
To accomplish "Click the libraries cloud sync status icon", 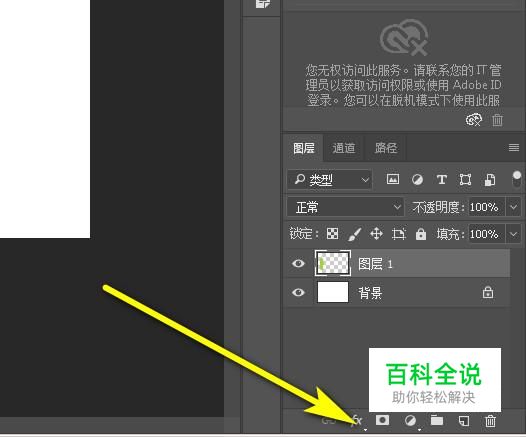I will point(474,120).
